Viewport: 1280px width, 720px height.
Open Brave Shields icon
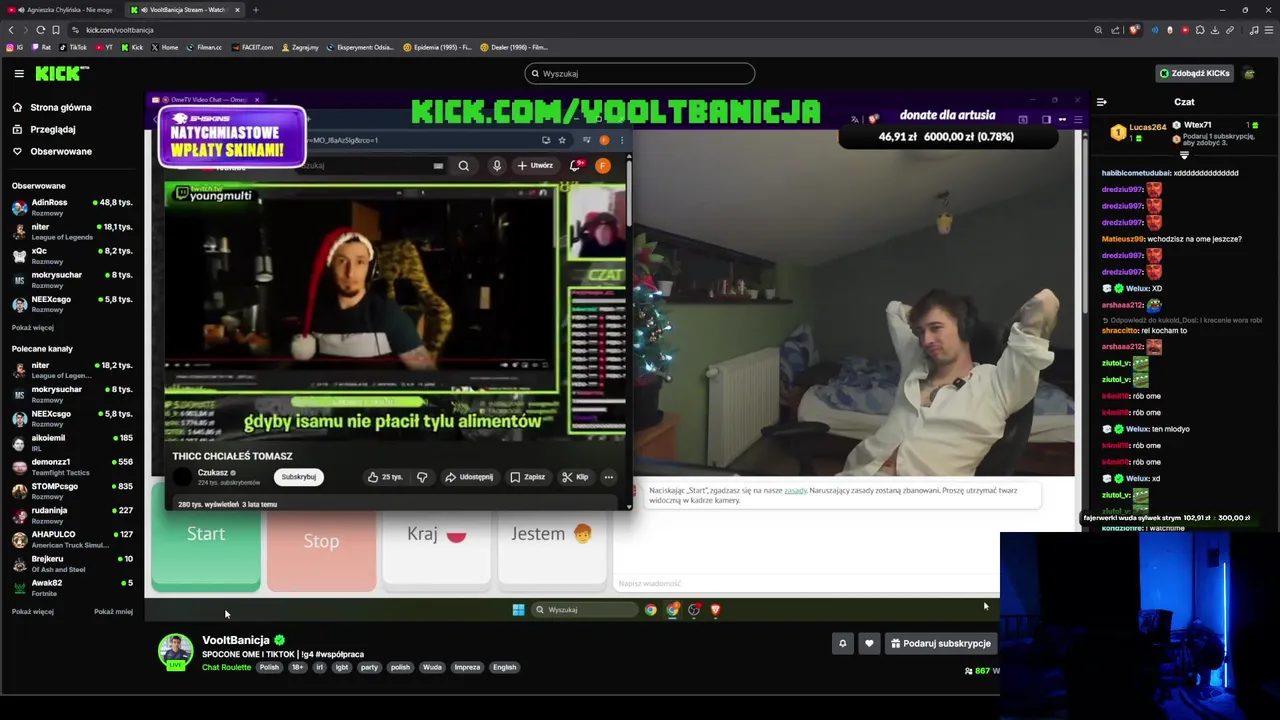pos(1134,30)
